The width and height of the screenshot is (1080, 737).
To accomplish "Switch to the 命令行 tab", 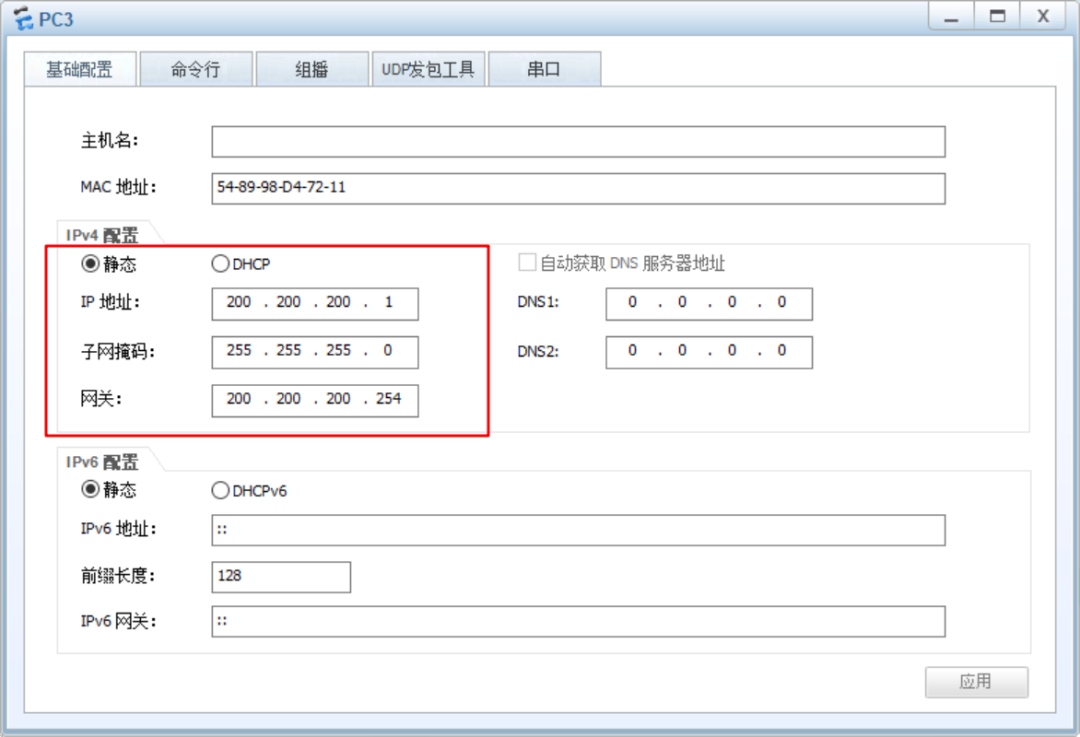I will (x=195, y=70).
